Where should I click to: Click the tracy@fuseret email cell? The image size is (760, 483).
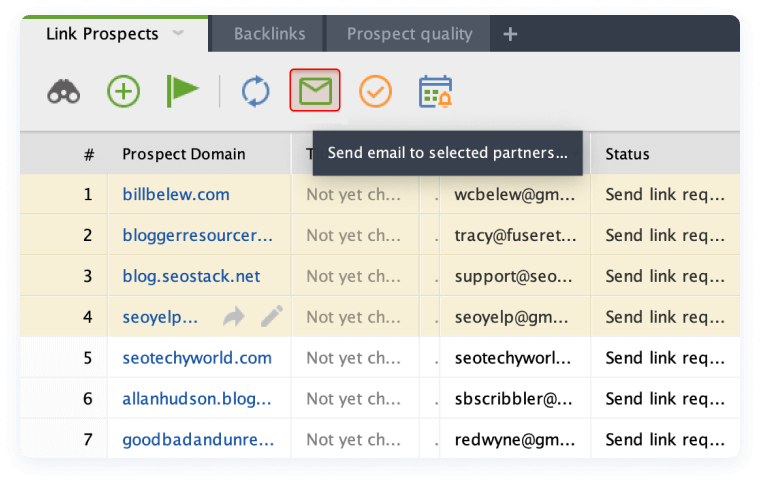coord(512,235)
